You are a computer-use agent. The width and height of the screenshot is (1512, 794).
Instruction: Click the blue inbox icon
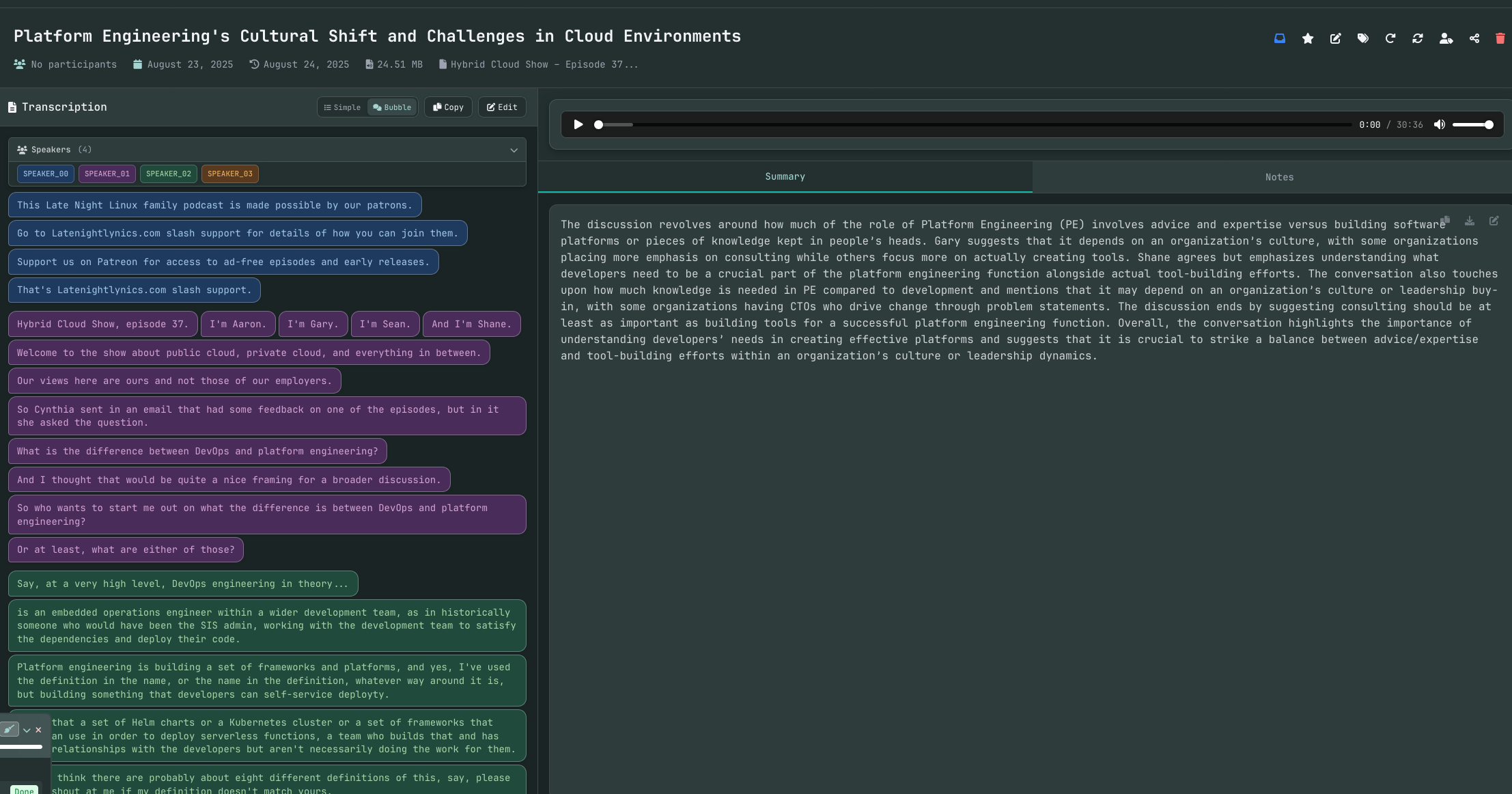click(1280, 38)
